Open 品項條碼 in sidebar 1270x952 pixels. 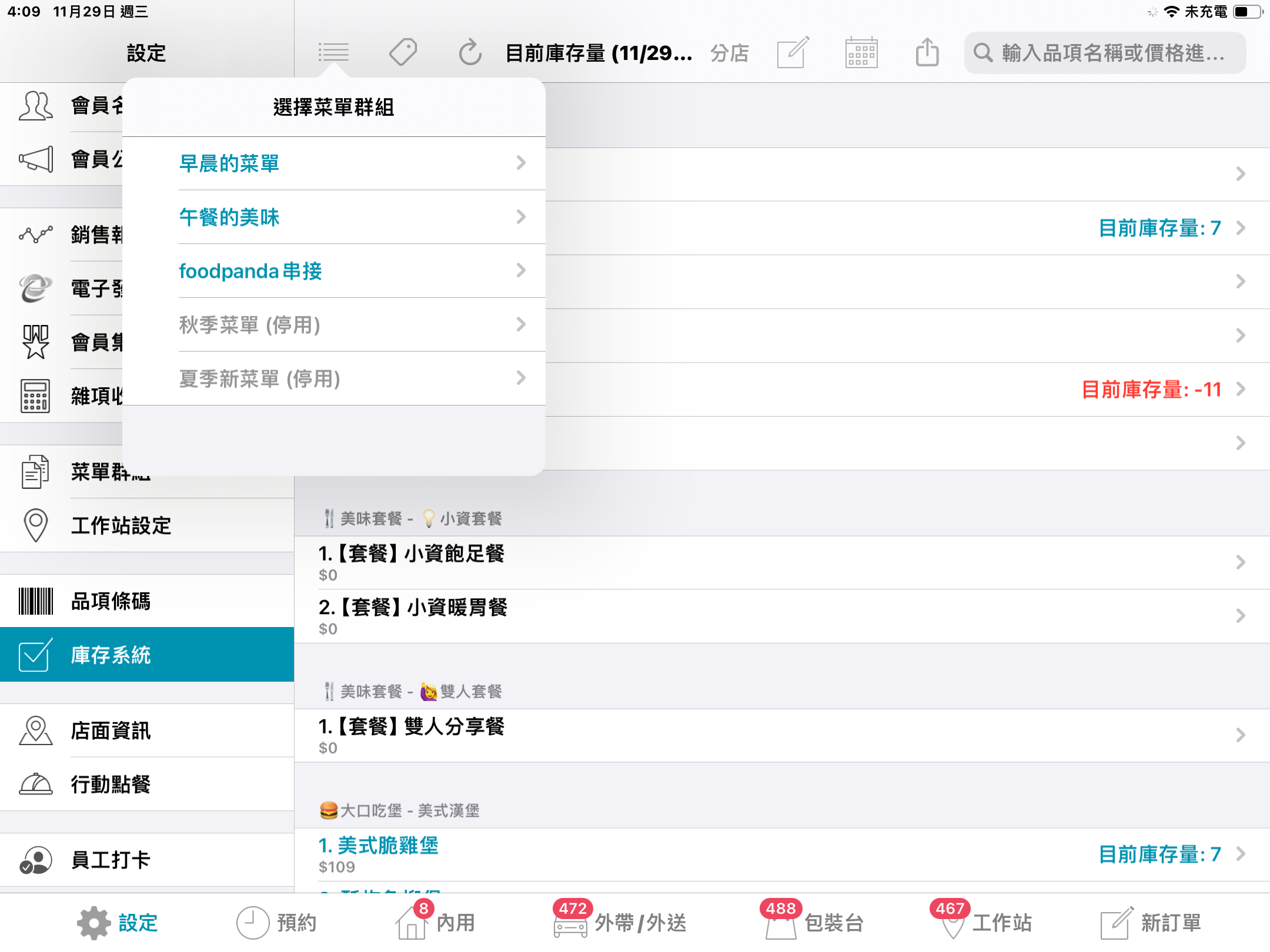[147, 601]
